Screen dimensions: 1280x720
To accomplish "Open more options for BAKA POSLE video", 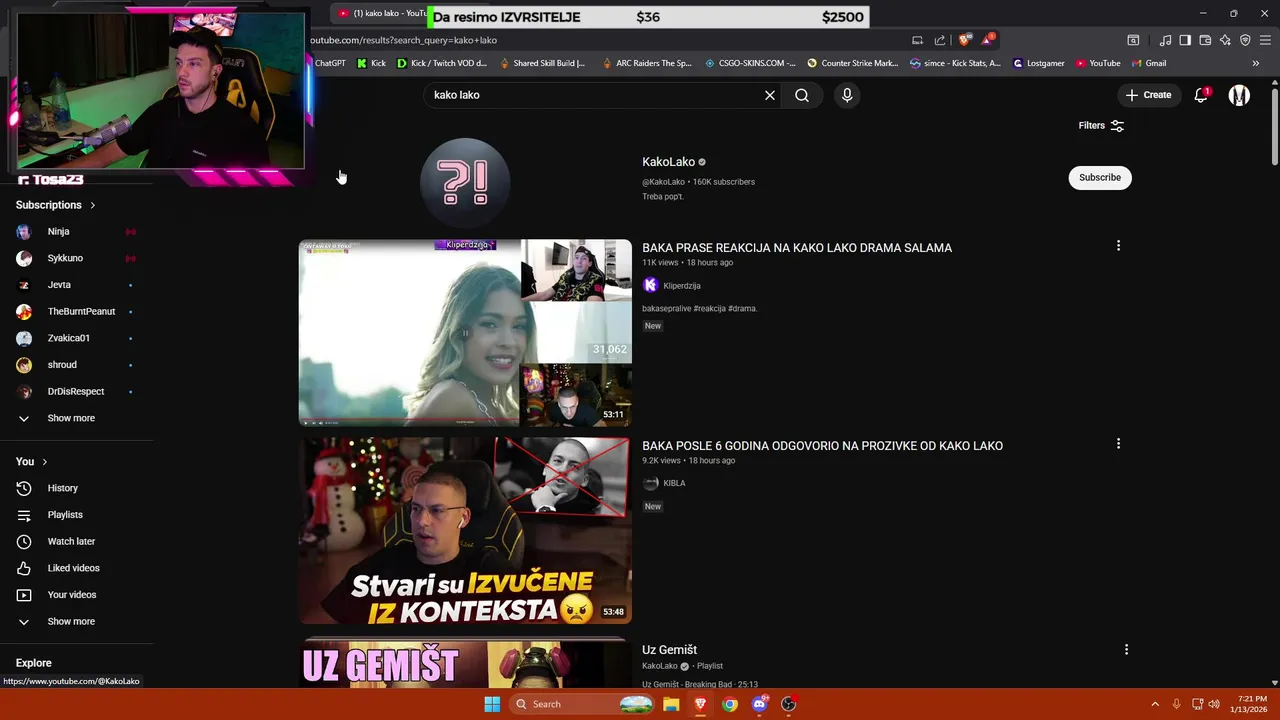I will (x=1118, y=444).
